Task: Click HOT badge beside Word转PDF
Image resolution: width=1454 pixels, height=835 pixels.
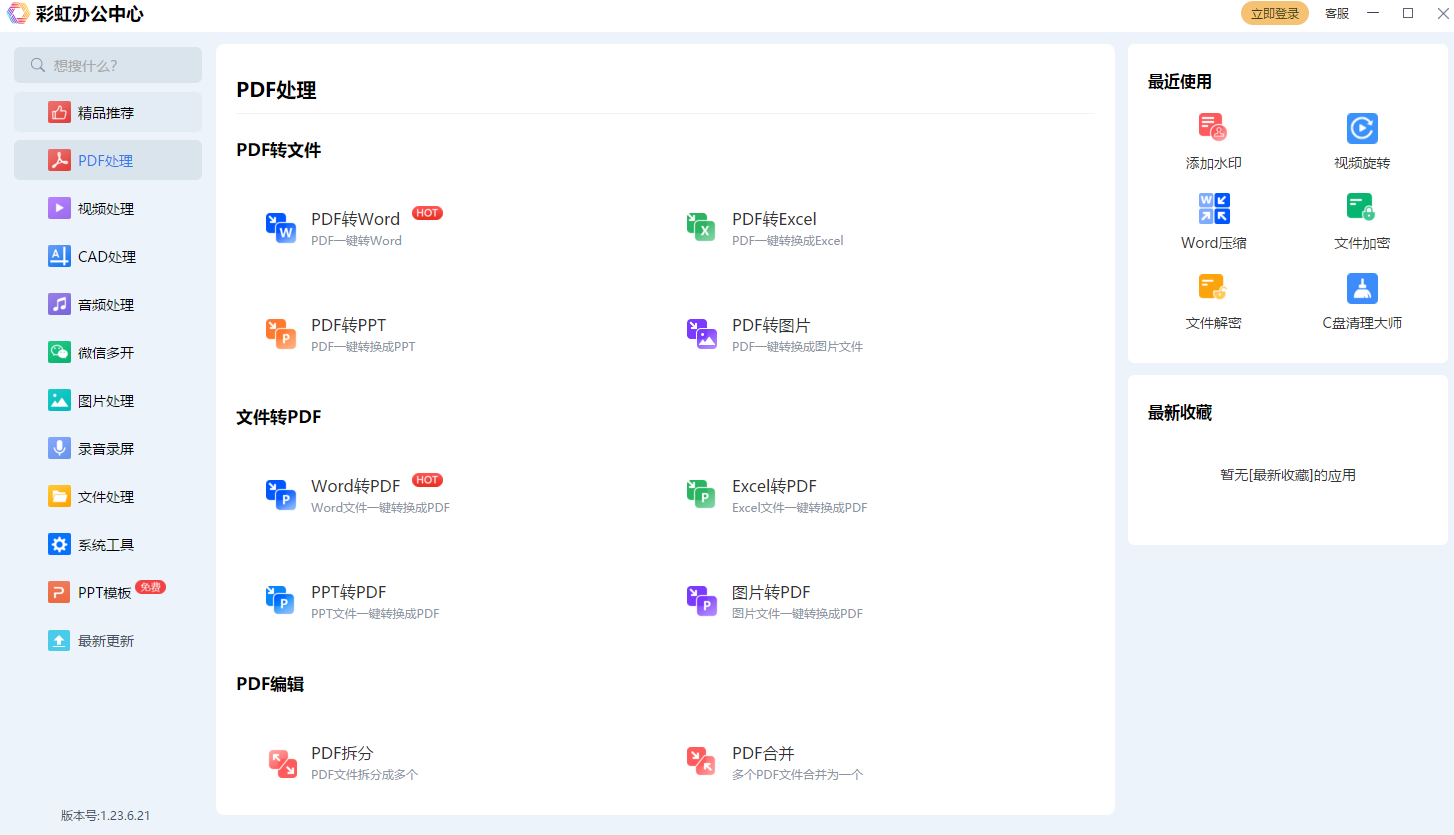Action: [427, 480]
